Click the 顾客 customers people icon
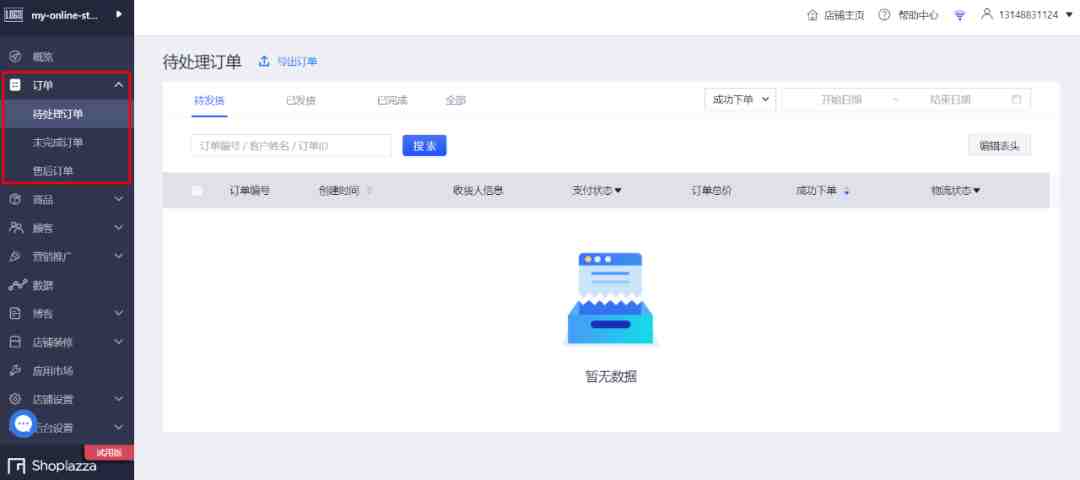 (x=16, y=227)
